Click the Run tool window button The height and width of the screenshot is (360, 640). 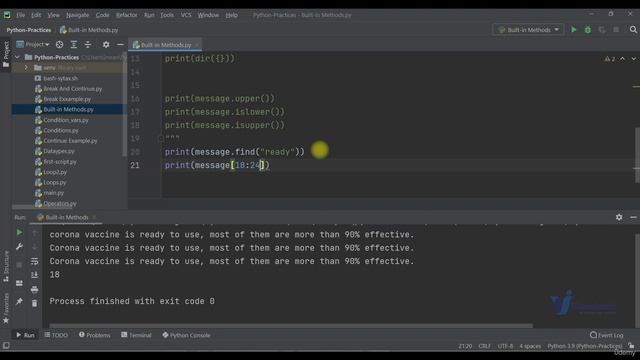(x=25, y=335)
